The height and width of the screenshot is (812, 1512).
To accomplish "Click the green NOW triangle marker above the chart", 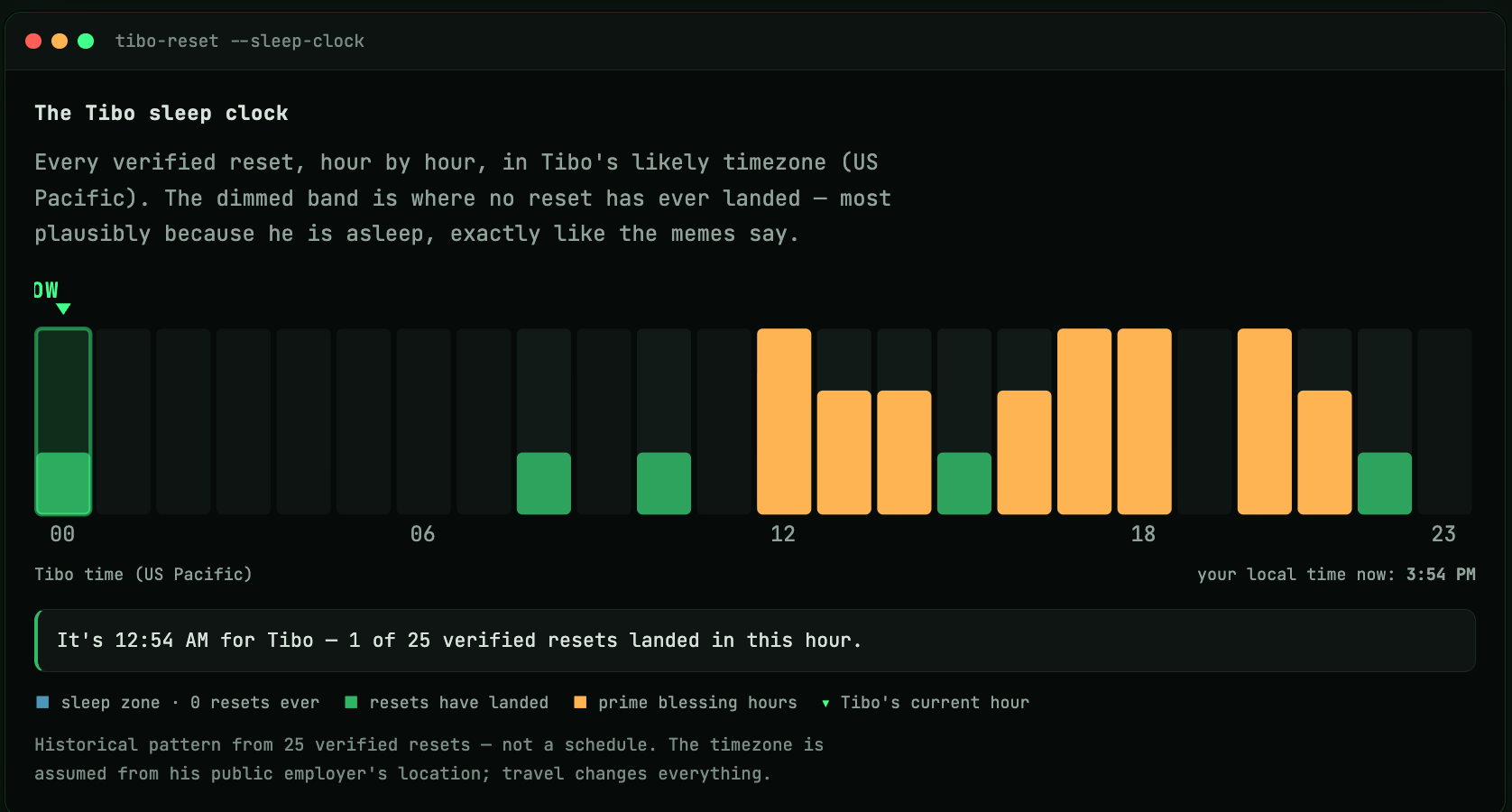I will [63, 309].
